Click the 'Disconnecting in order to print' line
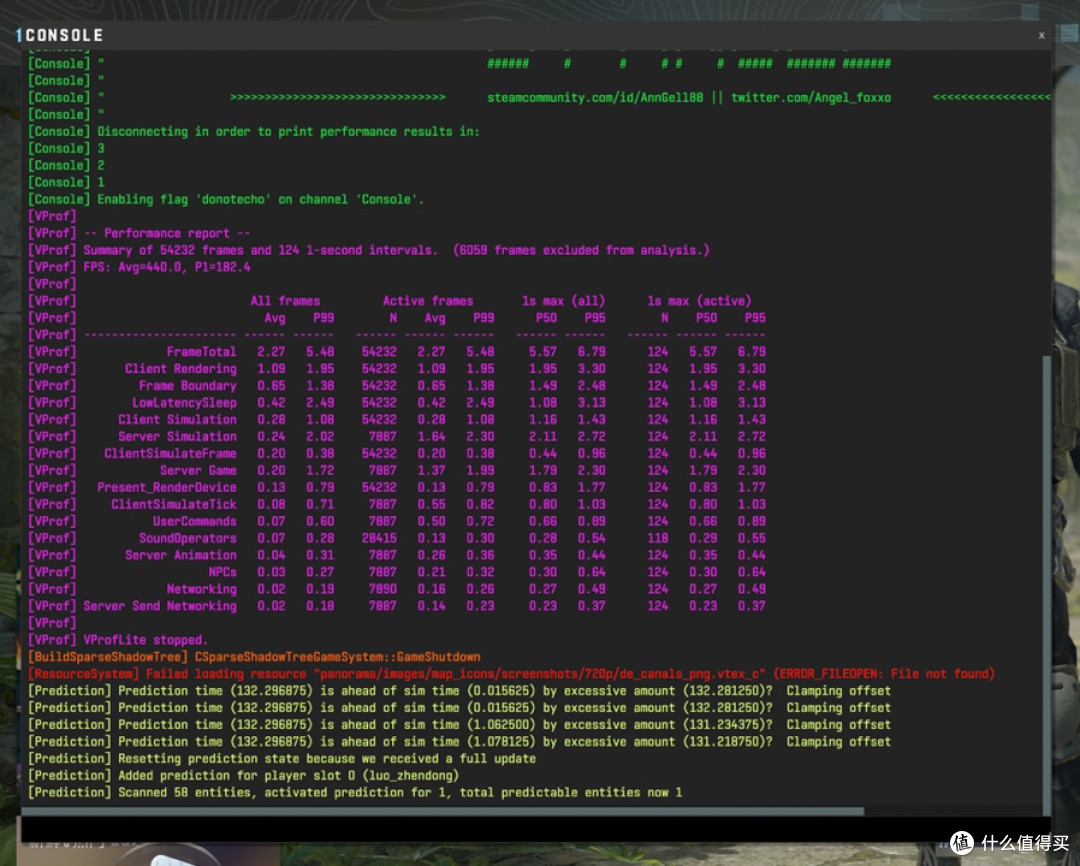Image resolution: width=1080 pixels, height=866 pixels. (x=253, y=132)
